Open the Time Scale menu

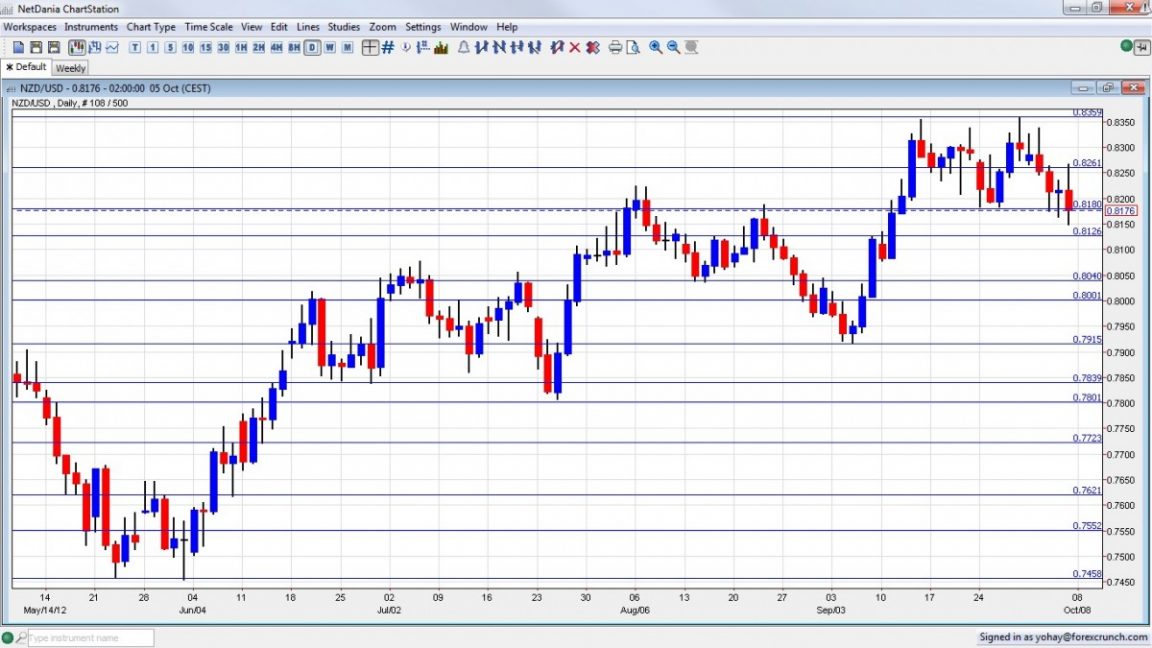[208, 26]
